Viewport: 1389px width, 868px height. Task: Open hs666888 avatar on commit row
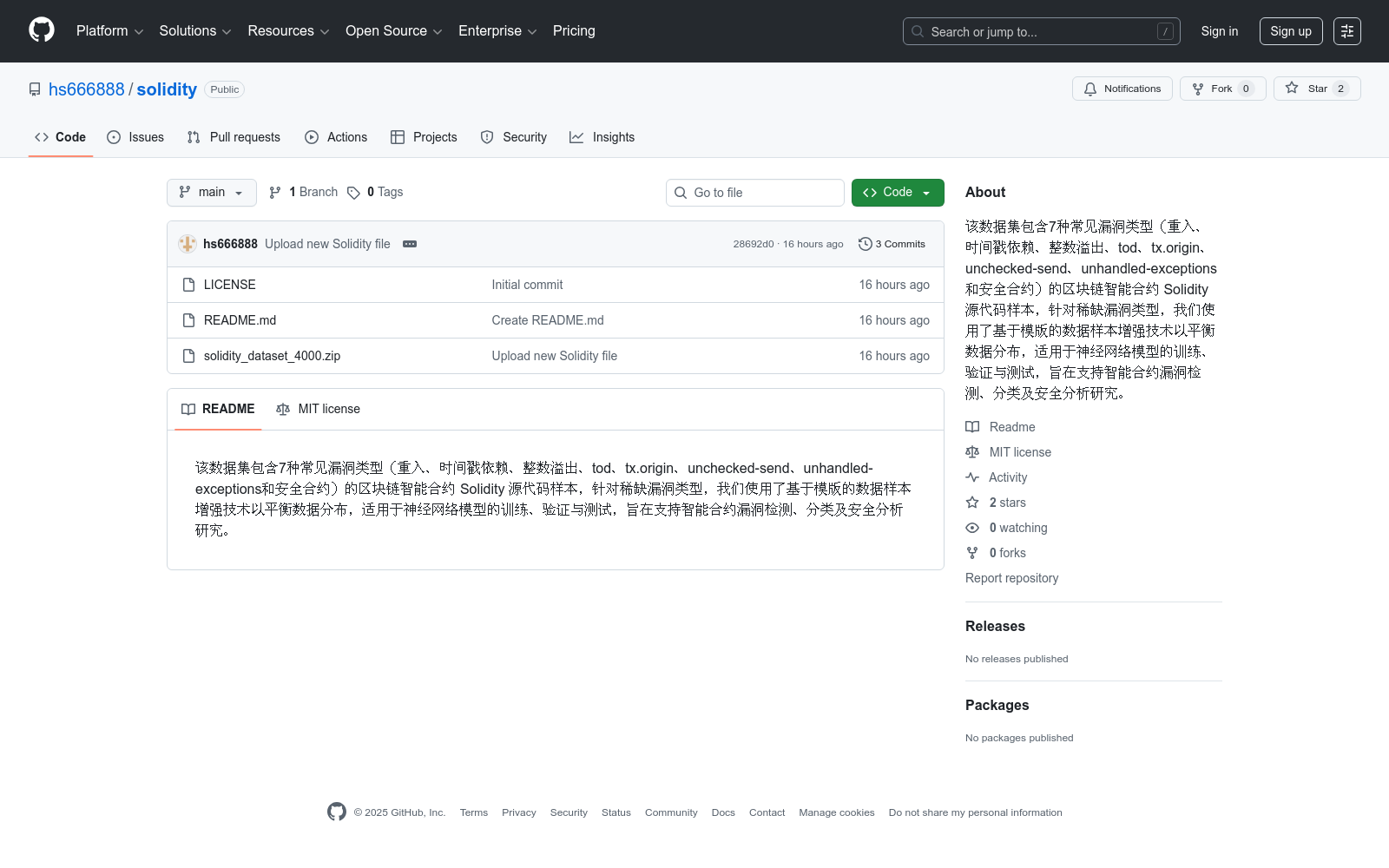tap(188, 244)
